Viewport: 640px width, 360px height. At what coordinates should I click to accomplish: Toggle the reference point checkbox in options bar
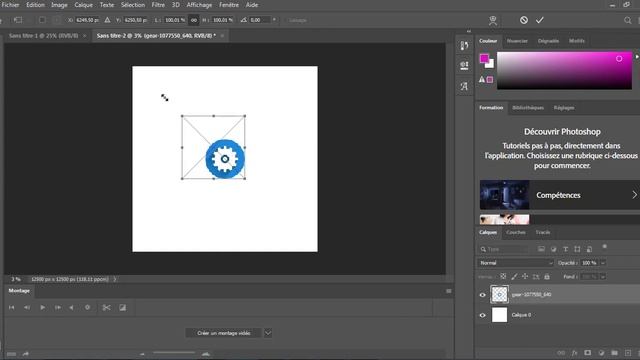click(x=42, y=20)
